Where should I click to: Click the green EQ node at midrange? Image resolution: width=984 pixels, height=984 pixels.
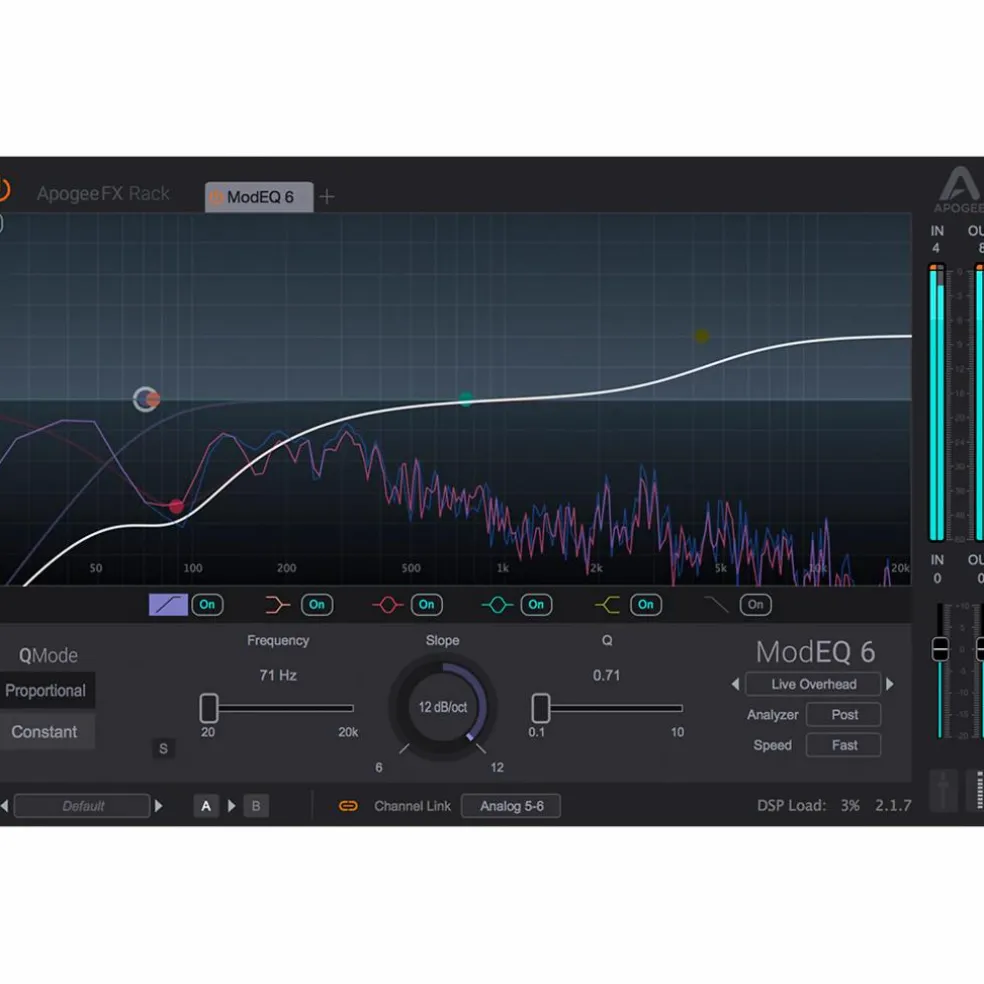[466, 399]
